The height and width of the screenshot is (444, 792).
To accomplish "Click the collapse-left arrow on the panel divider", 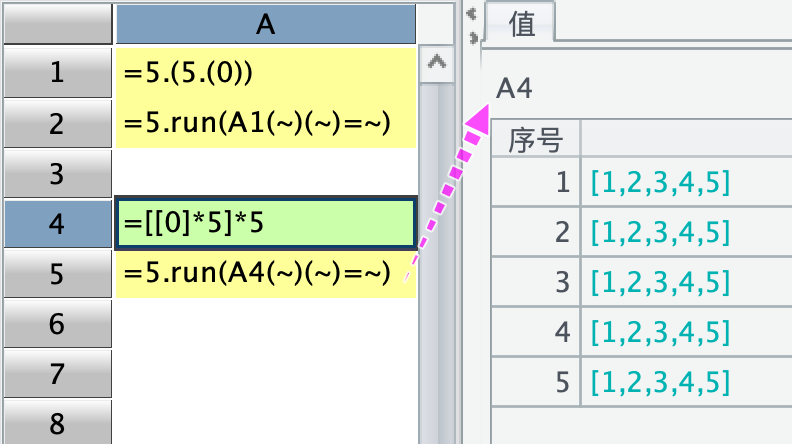I will [472, 14].
